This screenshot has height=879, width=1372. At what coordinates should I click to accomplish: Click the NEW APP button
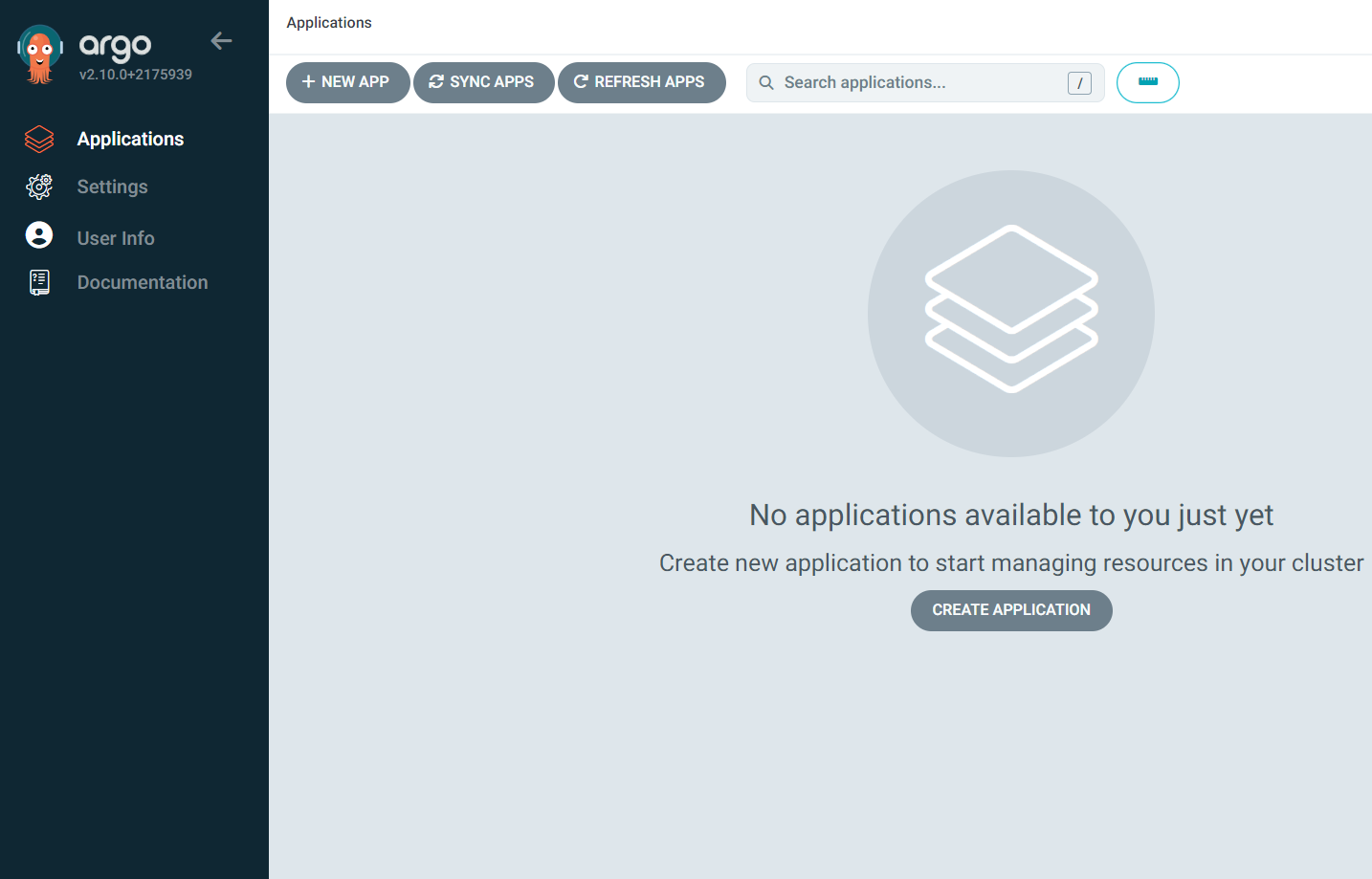coord(348,82)
